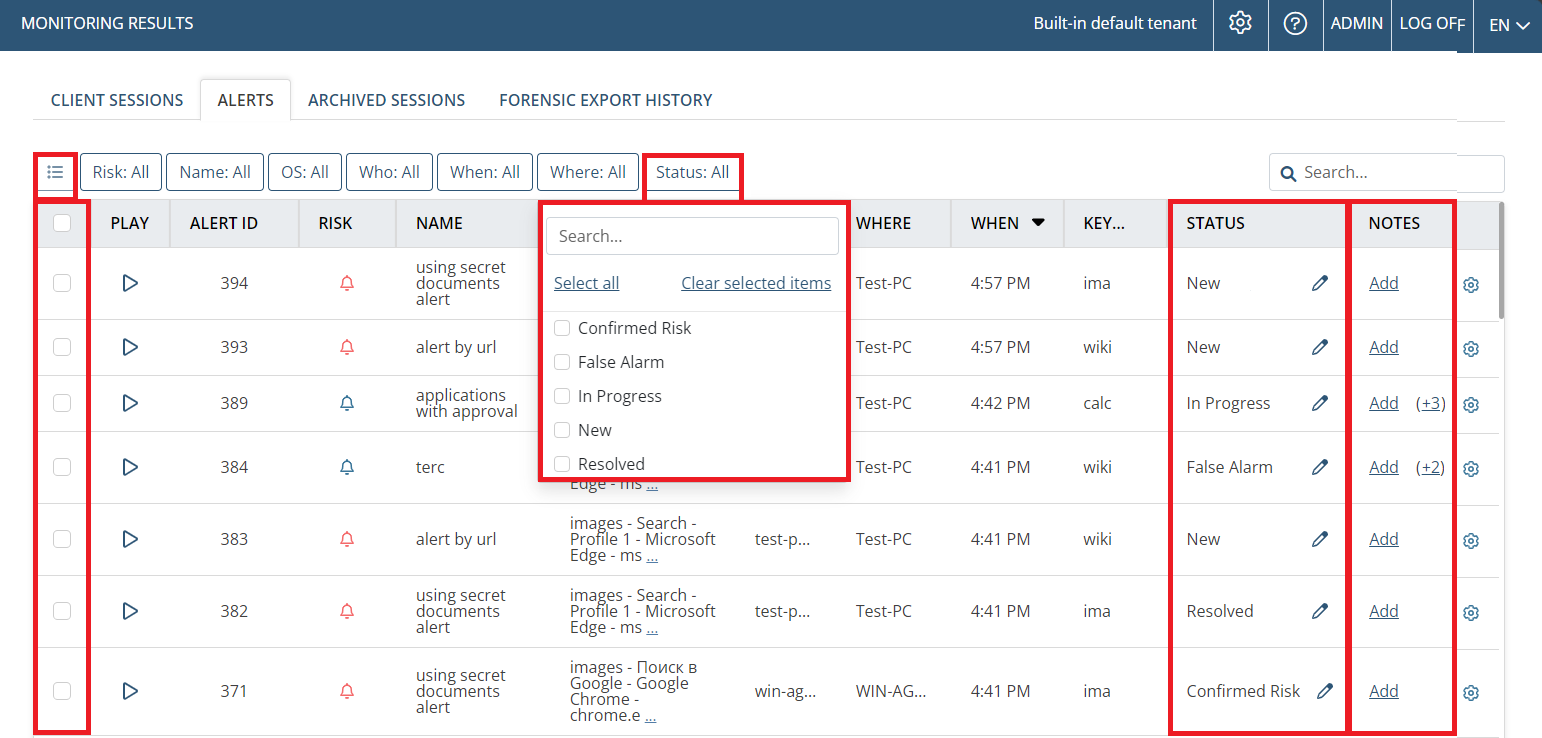
Task: Click the Clear selected items link
Action: pyautogui.click(x=756, y=283)
